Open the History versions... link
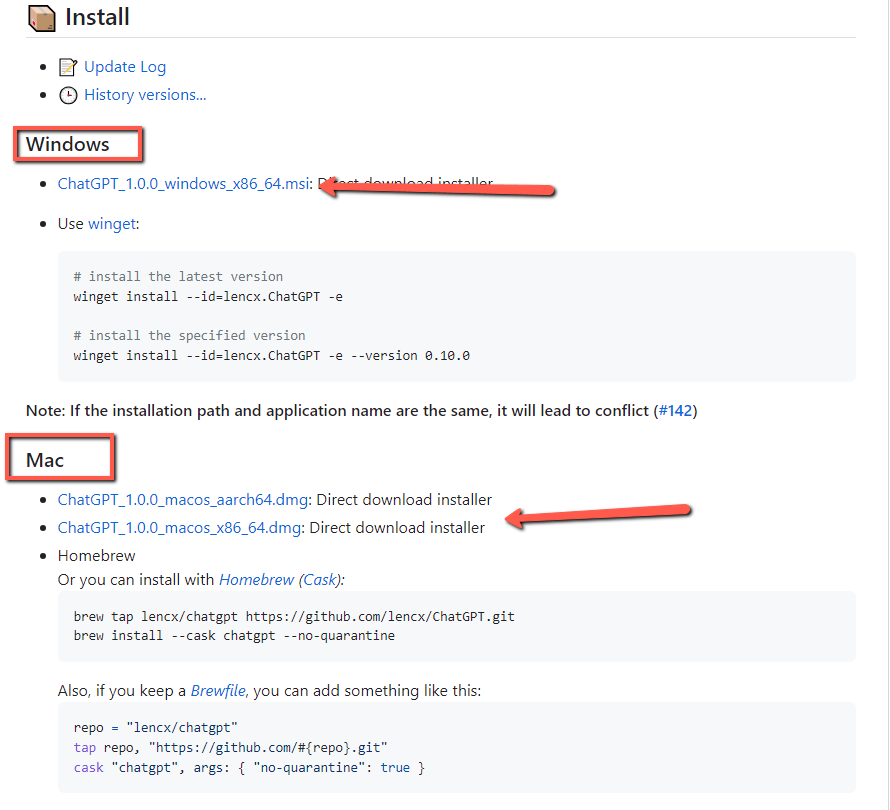The image size is (890, 810). coord(145,95)
